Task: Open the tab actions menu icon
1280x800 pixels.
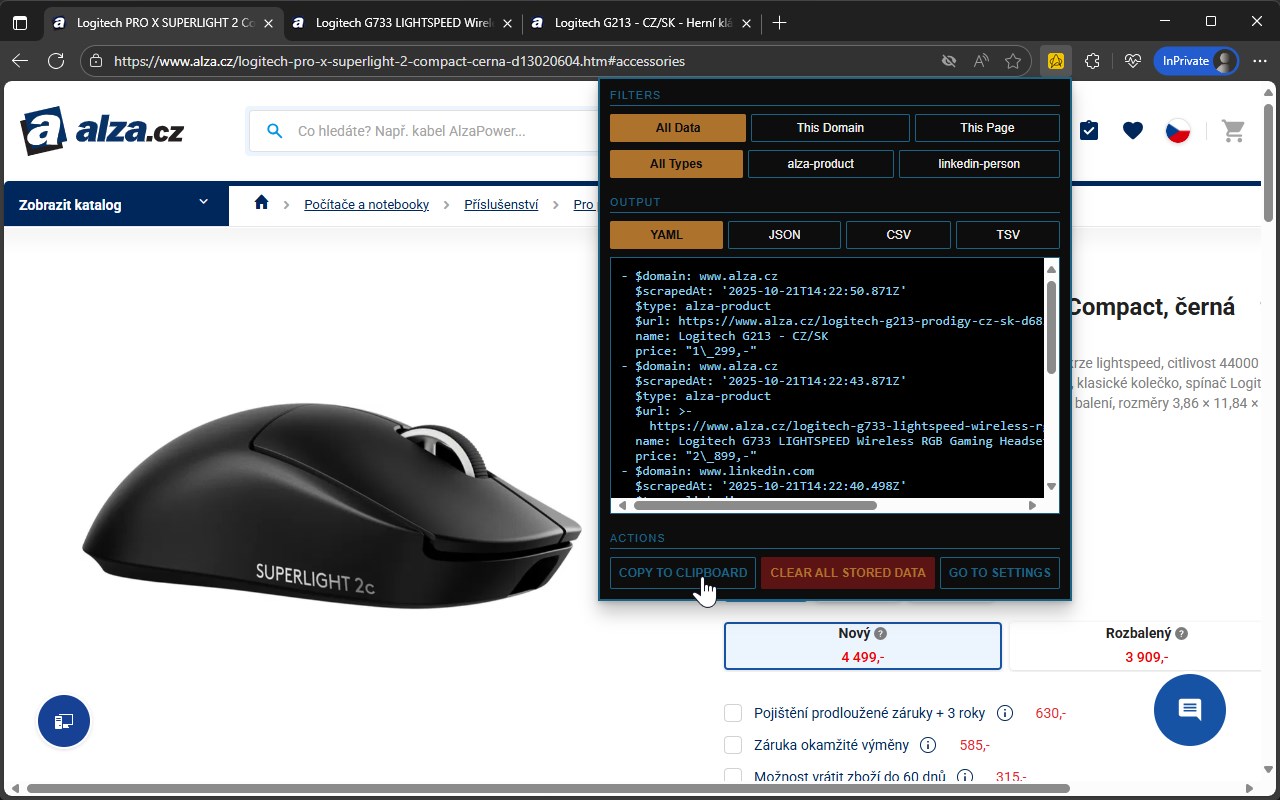Action: click(20, 22)
